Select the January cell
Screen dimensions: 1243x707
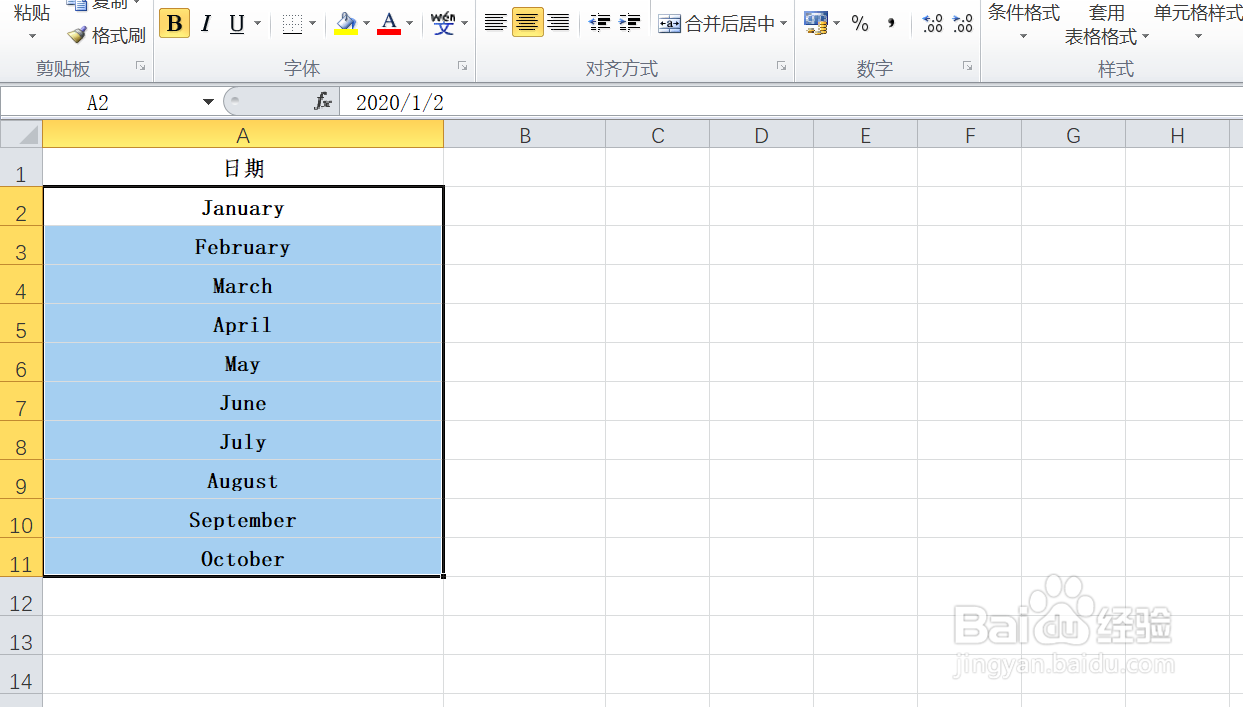point(243,207)
